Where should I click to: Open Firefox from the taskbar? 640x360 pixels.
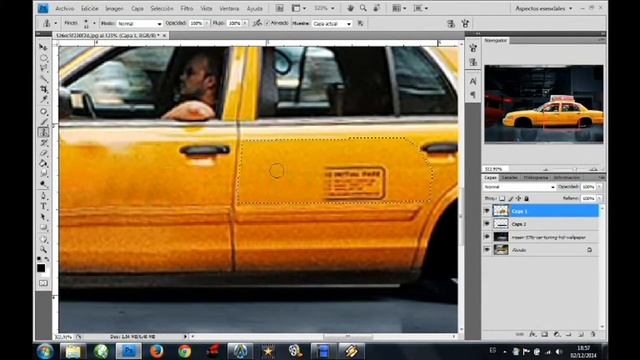coord(156,351)
